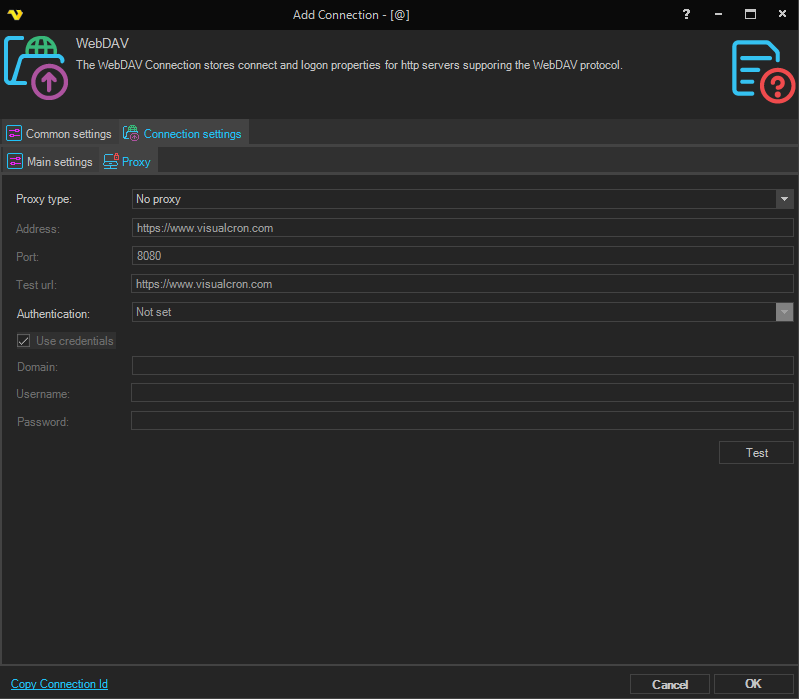The height and width of the screenshot is (699, 799).
Task: Click the Common settings tab icon
Action: click(14, 133)
